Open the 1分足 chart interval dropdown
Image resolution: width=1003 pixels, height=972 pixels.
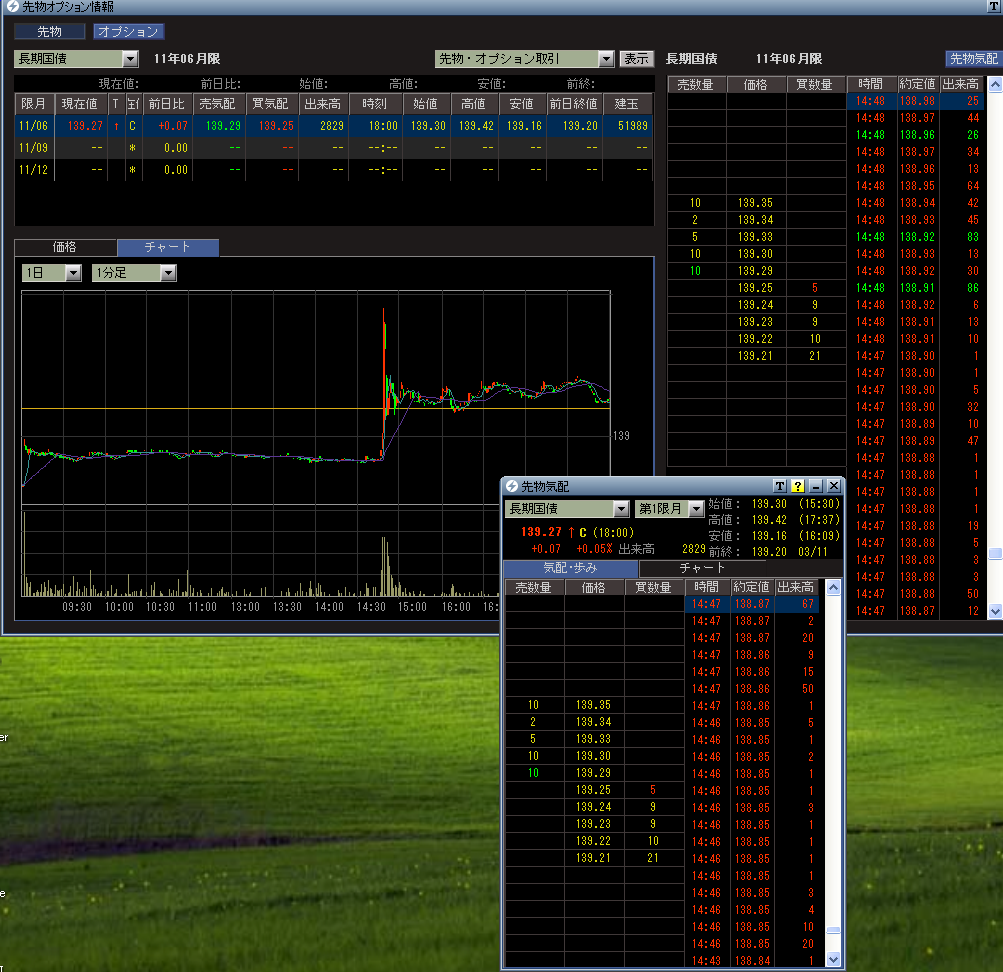pos(168,273)
